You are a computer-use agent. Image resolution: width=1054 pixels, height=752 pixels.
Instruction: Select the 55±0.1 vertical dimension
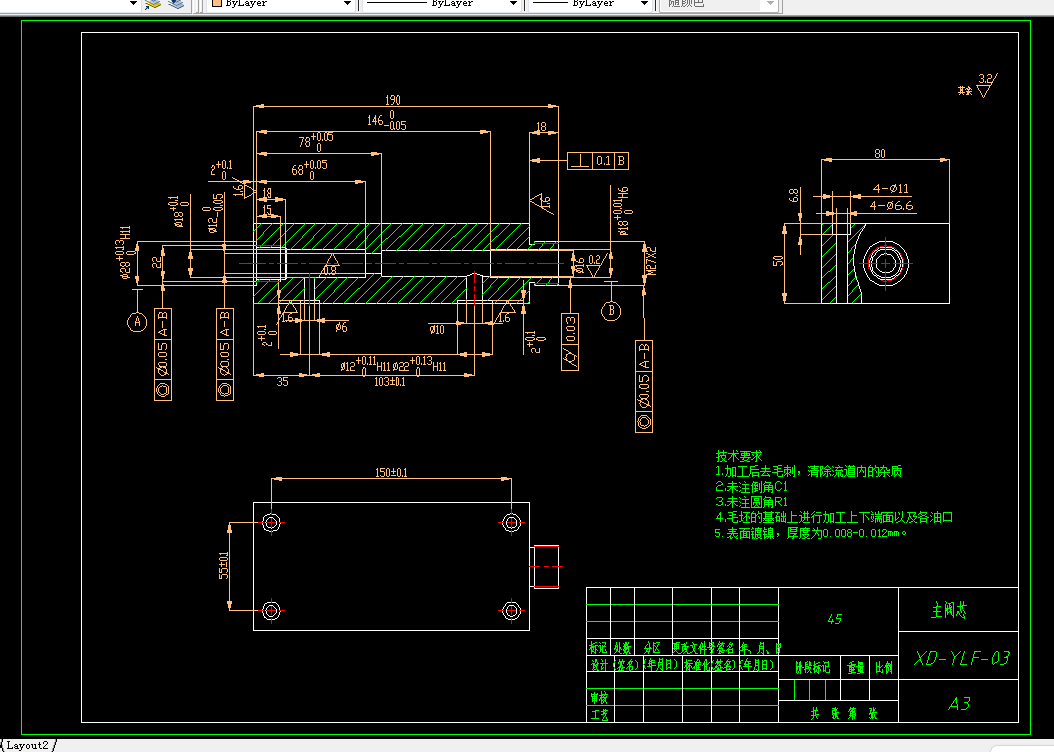pyautogui.click(x=223, y=565)
